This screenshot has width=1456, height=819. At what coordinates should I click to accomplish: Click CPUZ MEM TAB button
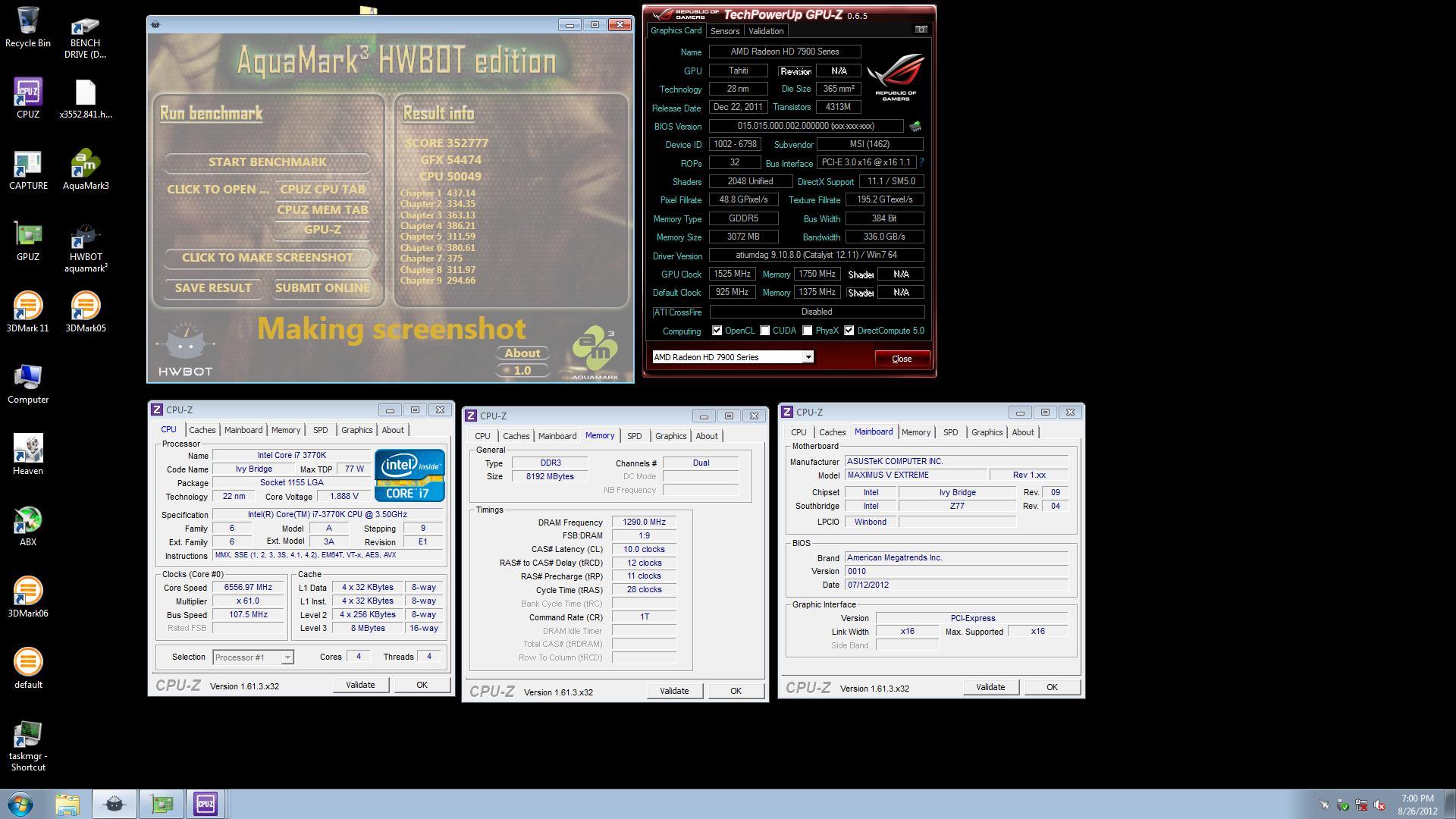[322, 210]
